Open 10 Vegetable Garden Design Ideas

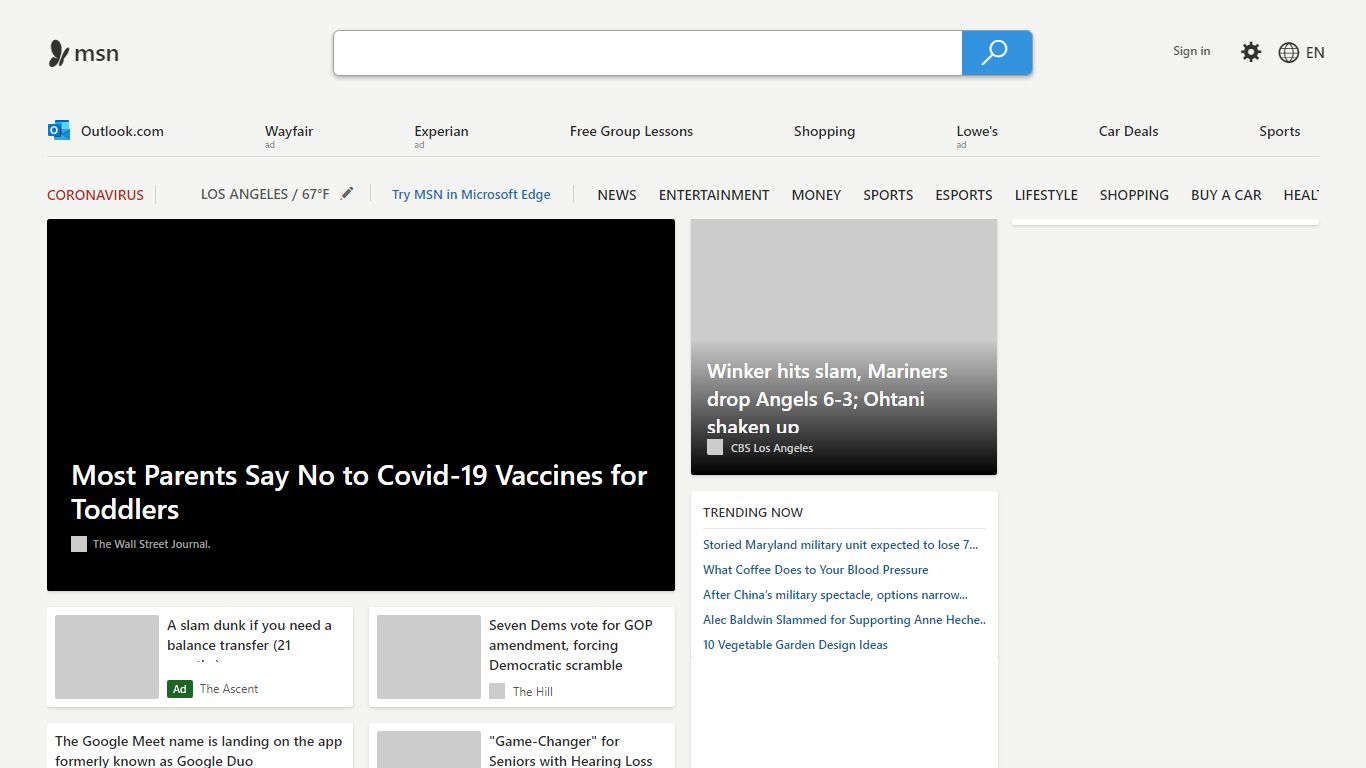pos(795,645)
